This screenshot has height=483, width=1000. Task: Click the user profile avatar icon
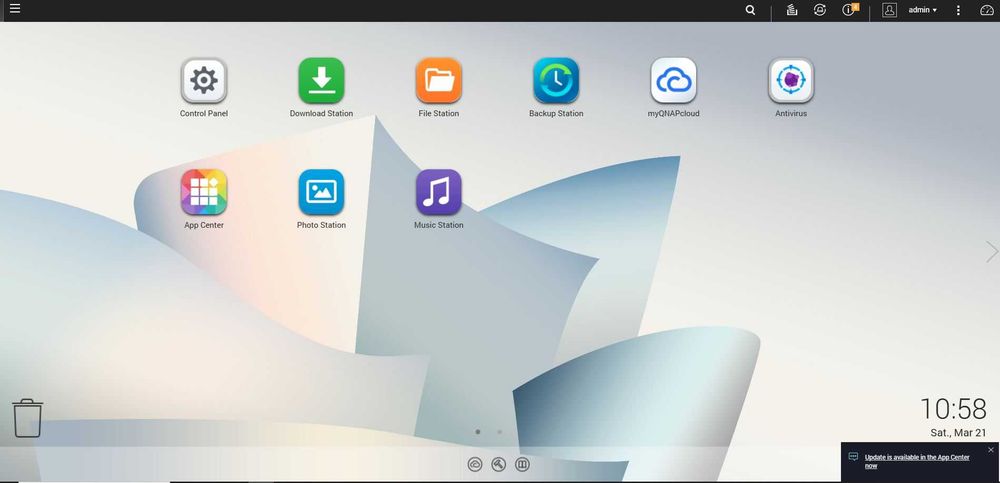click(889, 10)
